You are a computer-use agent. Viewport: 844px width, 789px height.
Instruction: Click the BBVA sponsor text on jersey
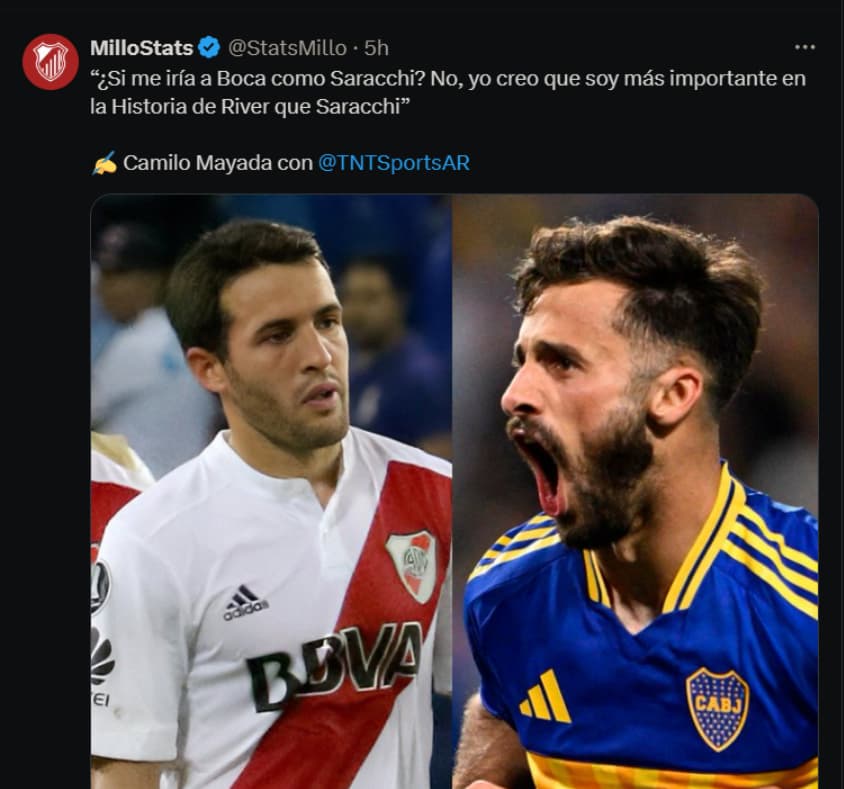coord(334,666)
